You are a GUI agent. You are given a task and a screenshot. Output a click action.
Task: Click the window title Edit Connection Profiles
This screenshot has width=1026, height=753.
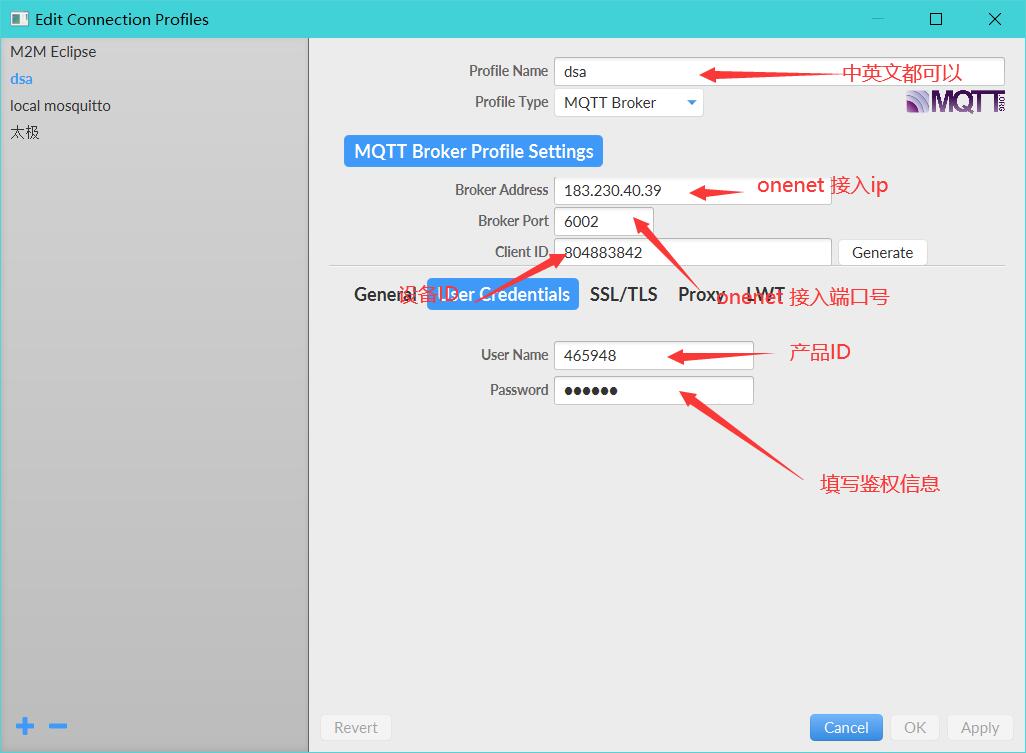click(x=122, y=20)
